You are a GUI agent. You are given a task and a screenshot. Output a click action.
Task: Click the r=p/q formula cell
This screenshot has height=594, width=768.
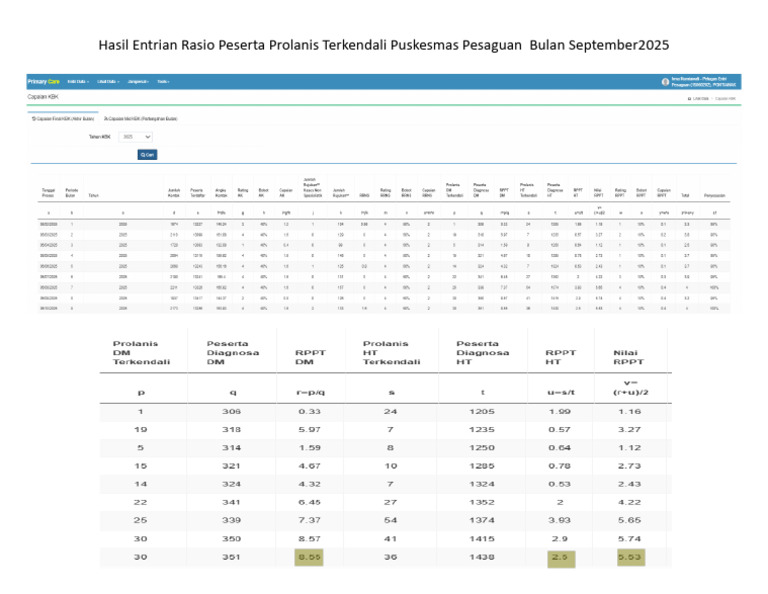311,392
